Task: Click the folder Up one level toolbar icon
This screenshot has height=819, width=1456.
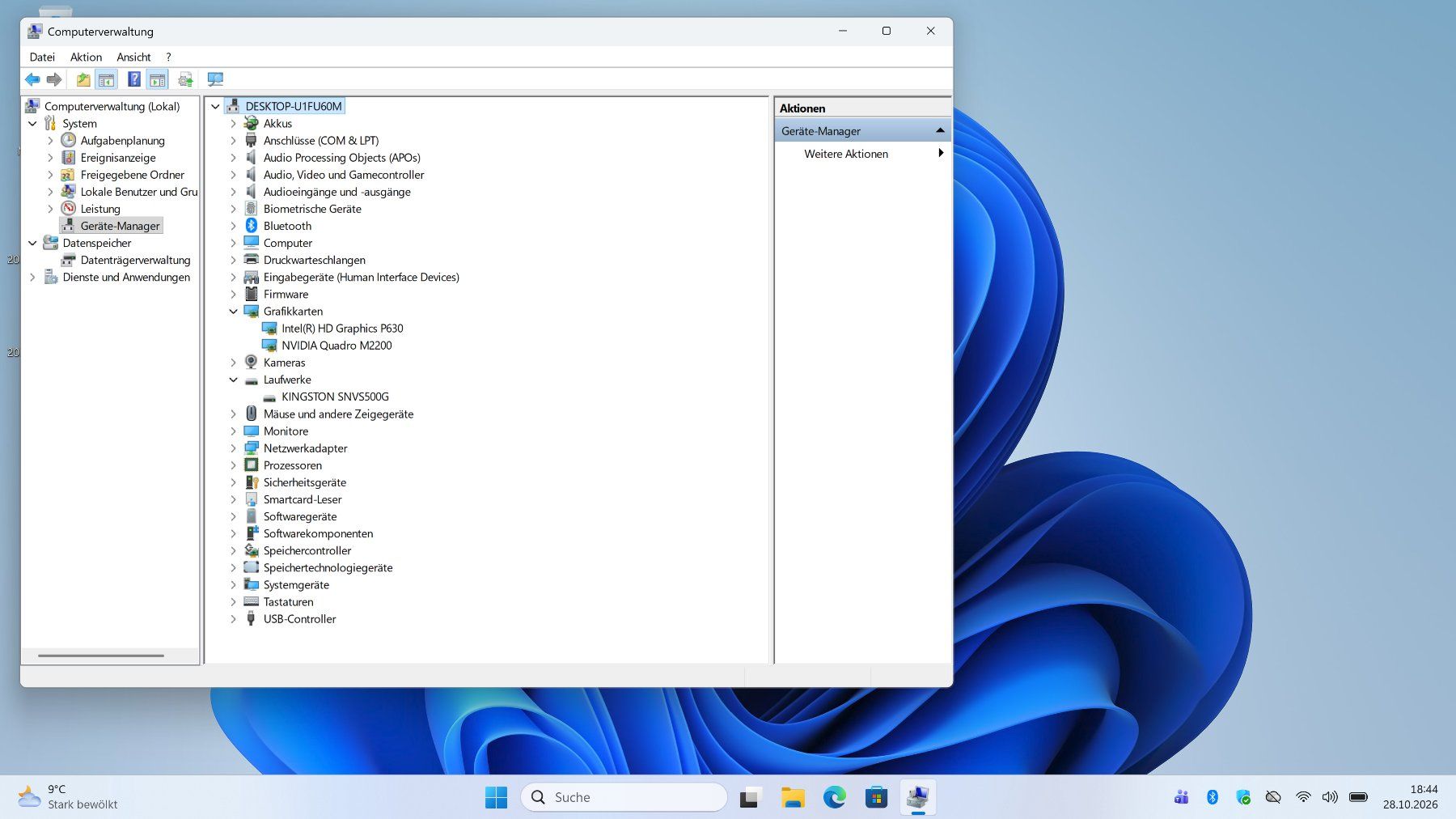Action: (83, 79)
